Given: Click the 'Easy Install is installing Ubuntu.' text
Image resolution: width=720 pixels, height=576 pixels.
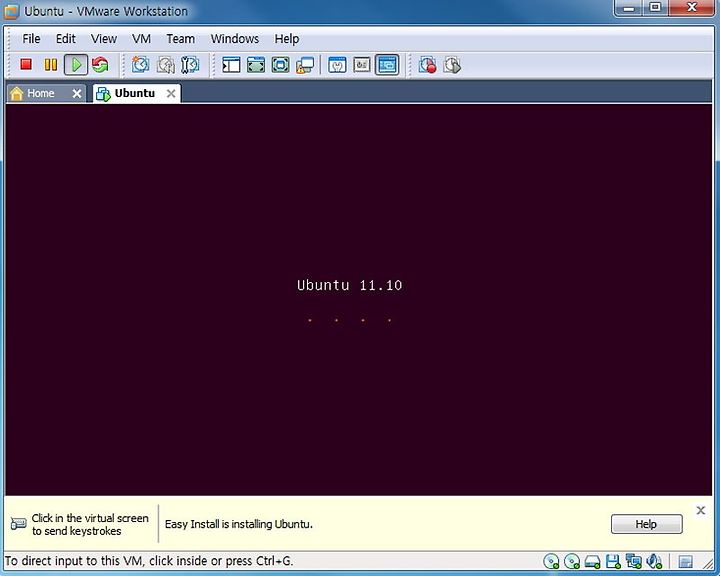Looking at the screenshot, I should (239, 524).
